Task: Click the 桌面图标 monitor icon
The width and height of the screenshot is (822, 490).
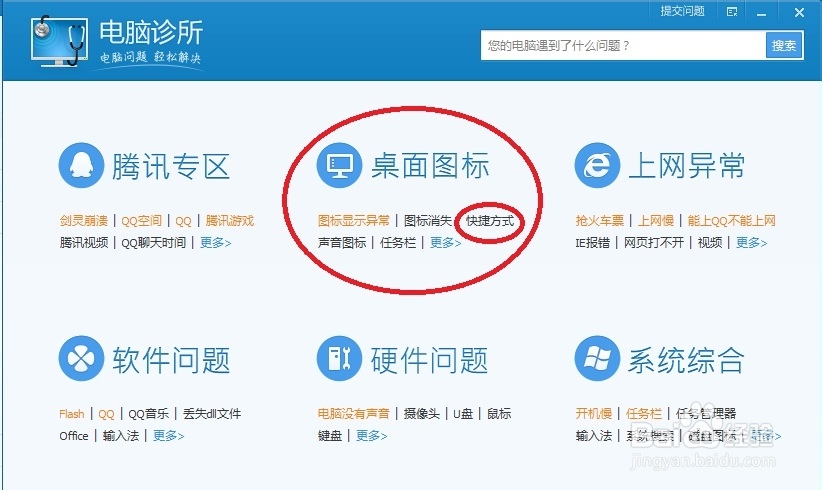Action: (x=339, y=166)
